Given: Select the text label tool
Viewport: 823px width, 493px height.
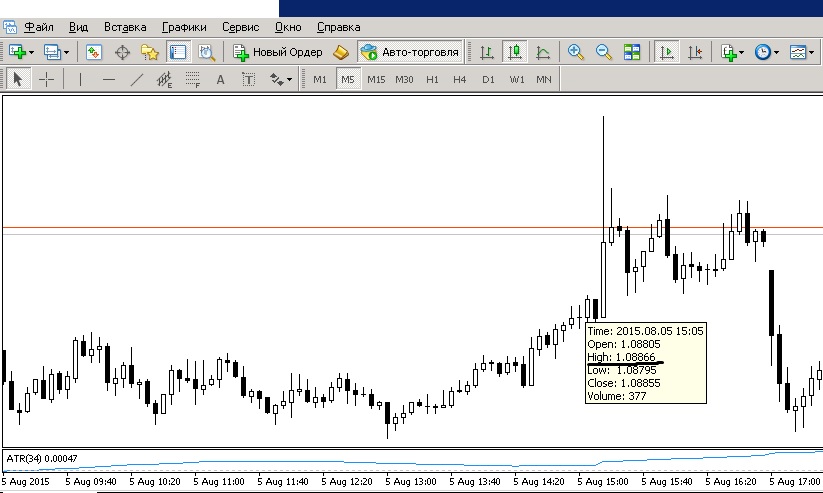Looking at the screenshot, I should [220, 79].
